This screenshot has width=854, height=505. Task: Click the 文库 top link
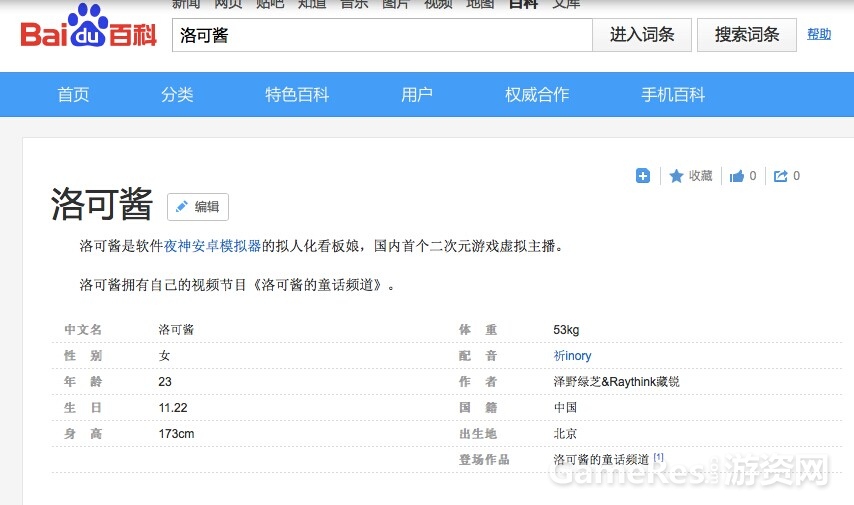click(x=566, y=4)
